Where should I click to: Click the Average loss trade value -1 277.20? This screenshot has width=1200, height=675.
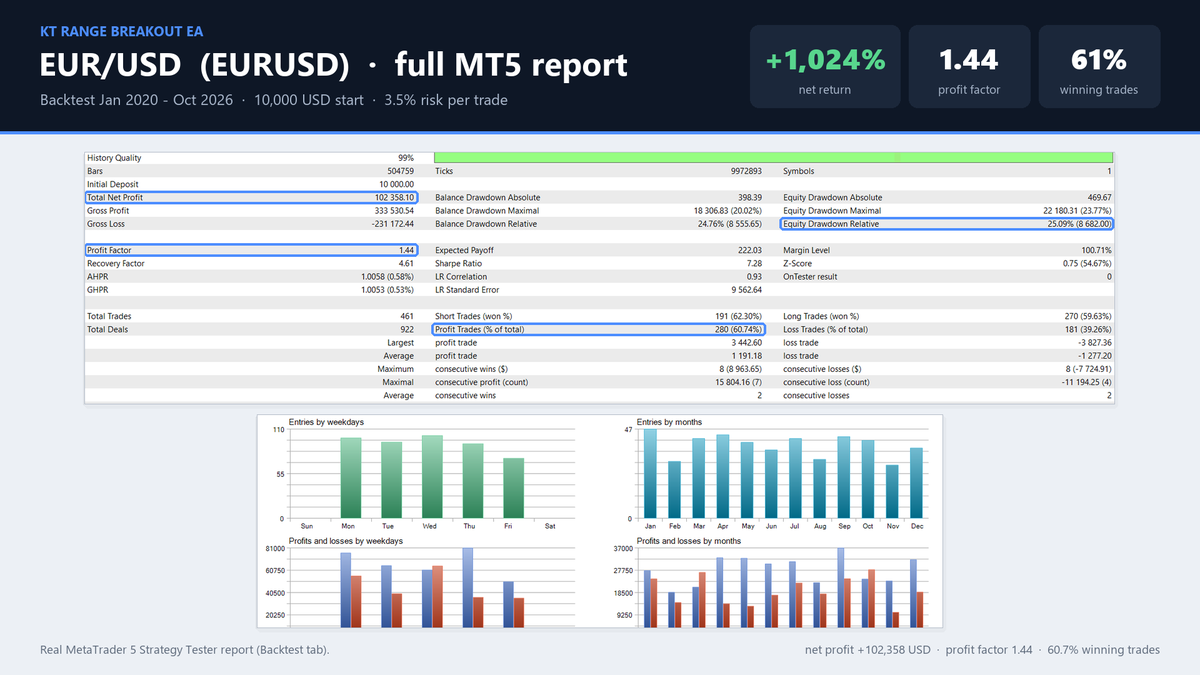[x=1094, y=355]
